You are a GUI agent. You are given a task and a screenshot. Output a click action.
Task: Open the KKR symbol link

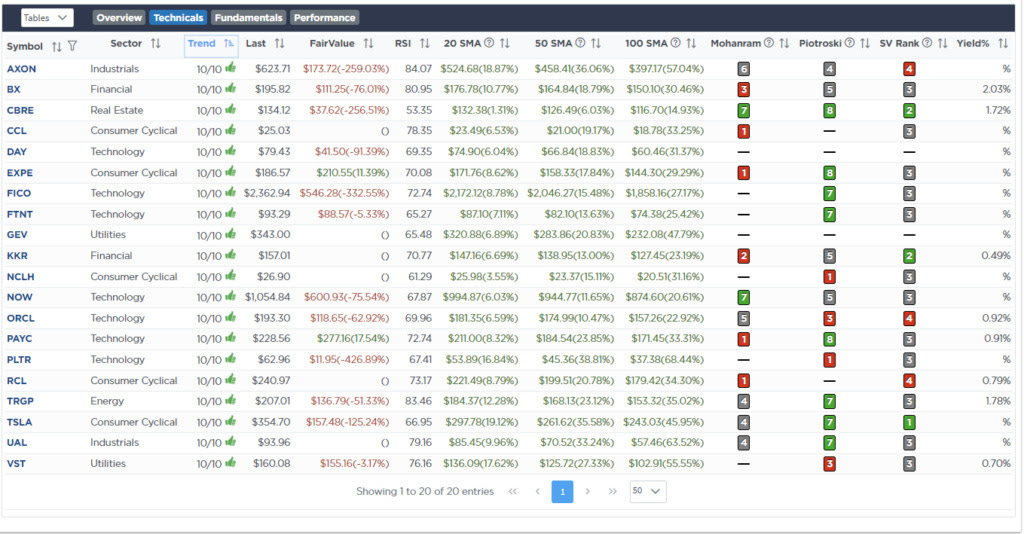(x=17, y=256)
